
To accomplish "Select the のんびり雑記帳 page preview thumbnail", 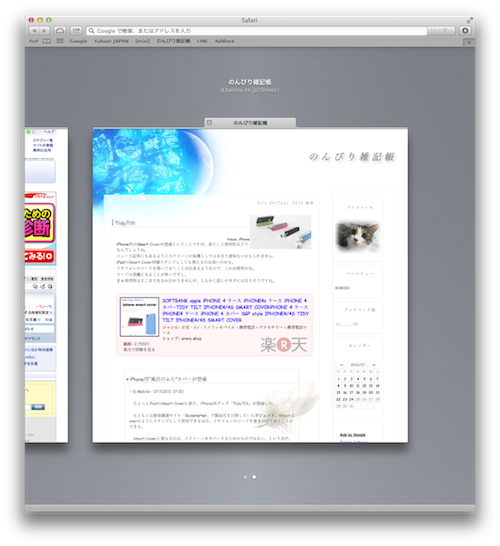I will tap(250, 286).
